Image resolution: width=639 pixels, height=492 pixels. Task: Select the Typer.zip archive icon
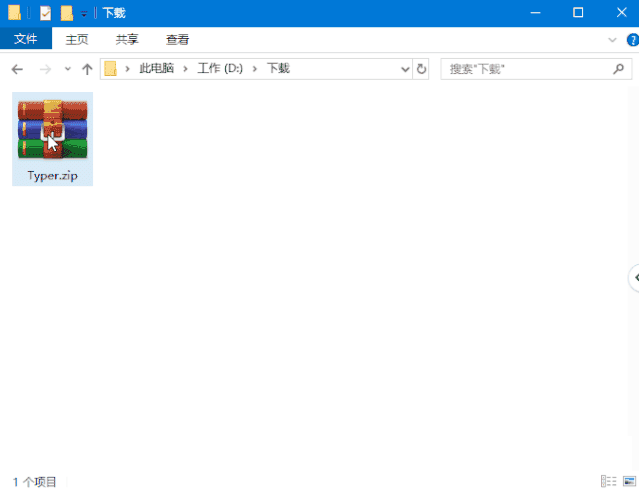click(52, 129)
